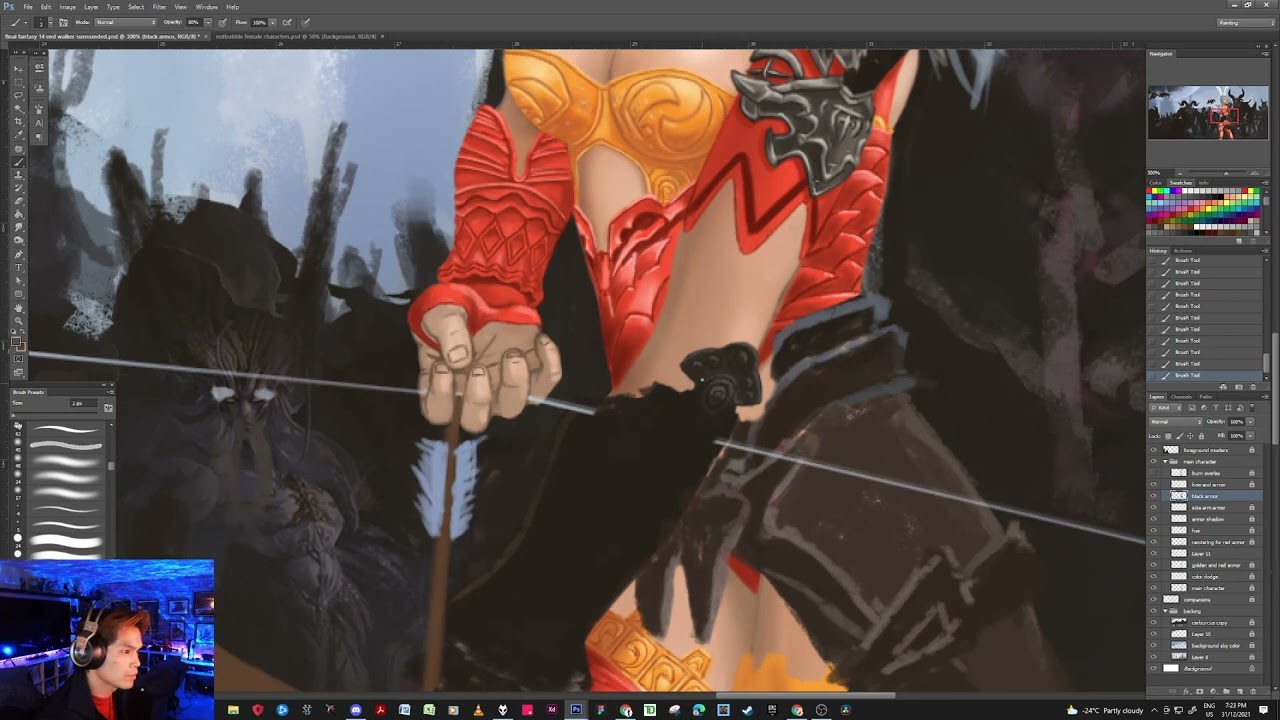Create a new layer
Viewport: 1280px width, 720px height.
(1239, 691)
